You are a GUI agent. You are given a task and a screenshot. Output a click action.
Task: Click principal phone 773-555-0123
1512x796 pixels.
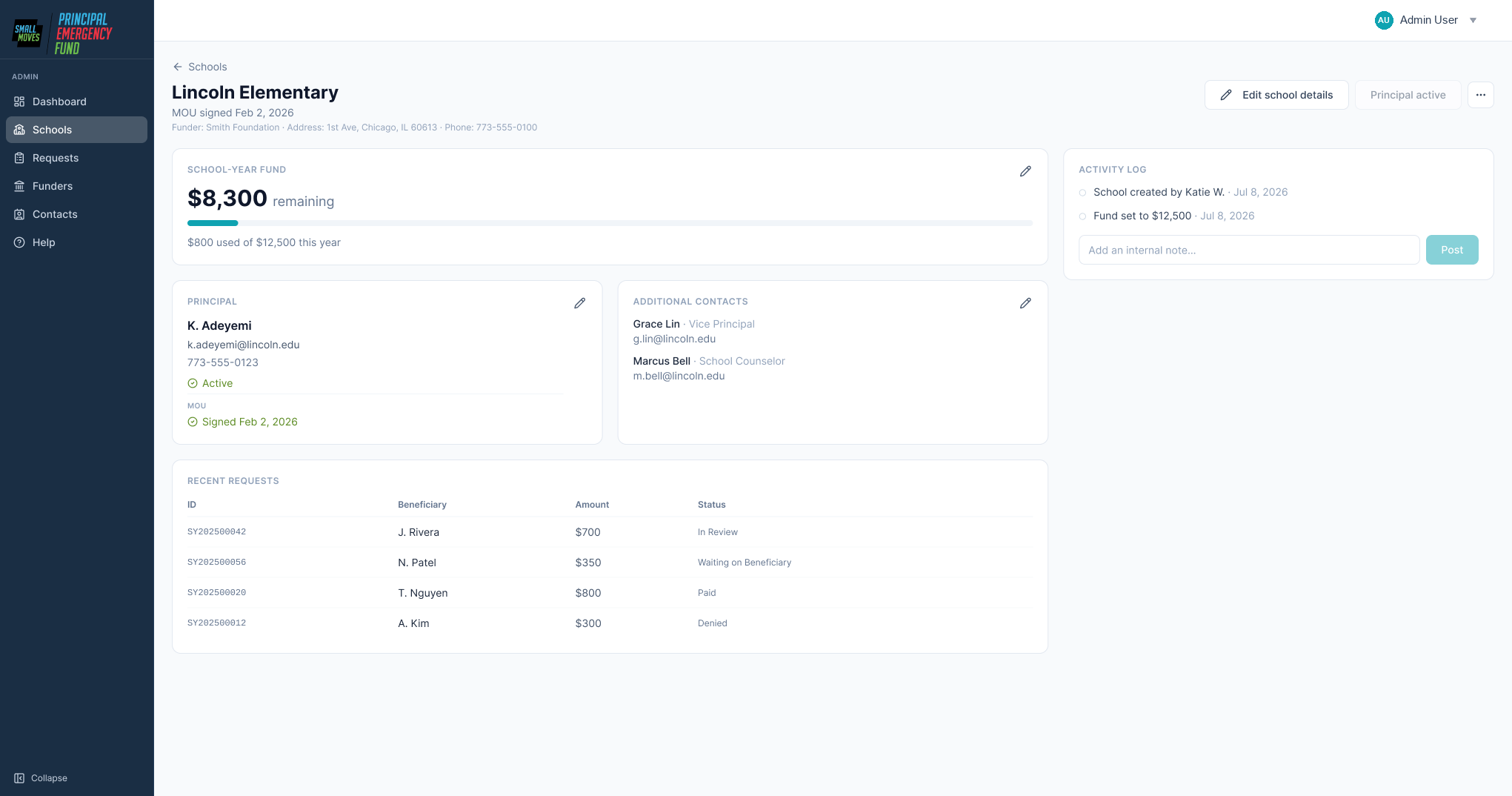tap(223, 362)
